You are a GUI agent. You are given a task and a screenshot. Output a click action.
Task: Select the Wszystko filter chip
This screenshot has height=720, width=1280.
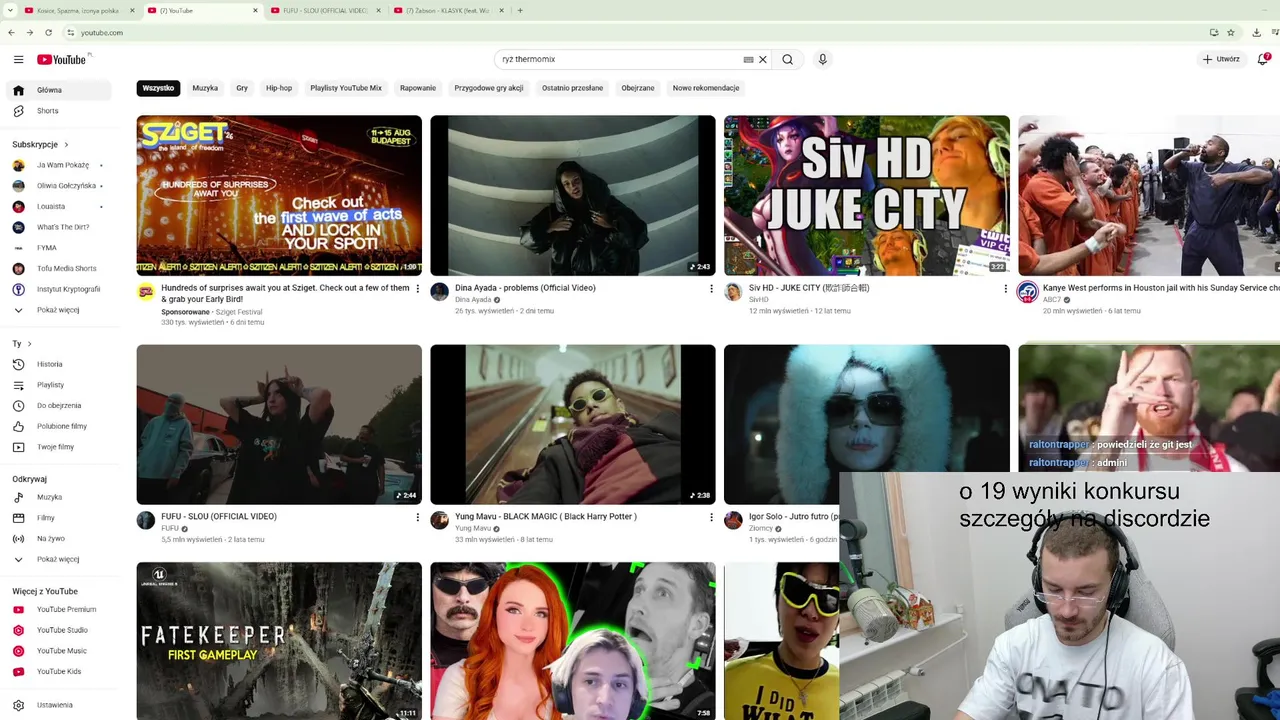tap(158, 88)
